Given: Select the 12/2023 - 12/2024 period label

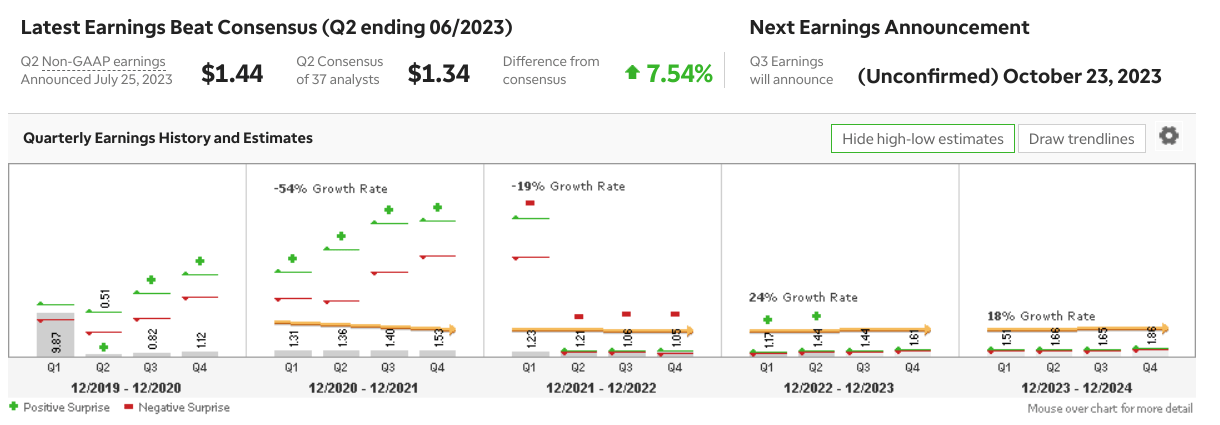Looking at the screenshot, I should (1078, 387).
